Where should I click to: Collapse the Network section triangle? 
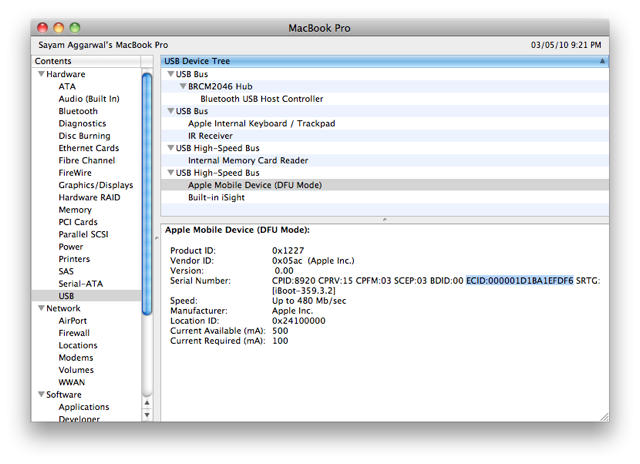pos(41,309)
